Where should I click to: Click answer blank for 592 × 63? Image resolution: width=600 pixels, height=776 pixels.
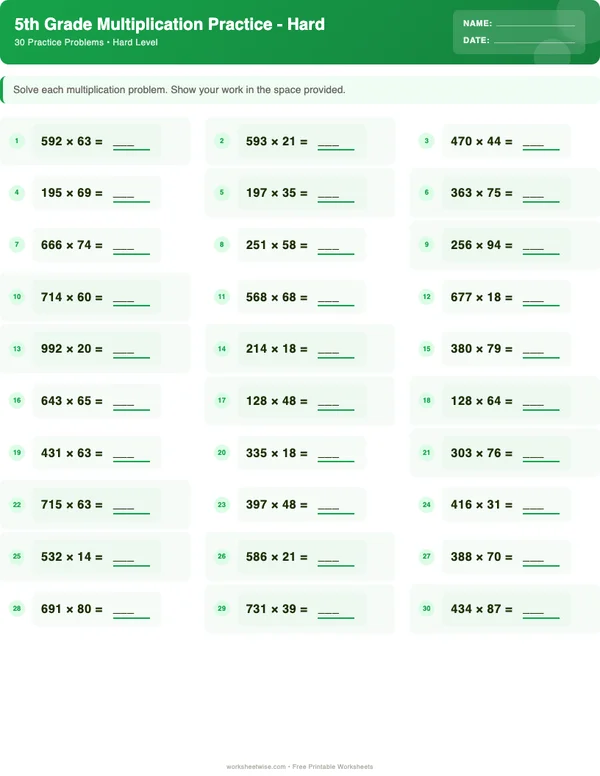[x=131, y=145]
